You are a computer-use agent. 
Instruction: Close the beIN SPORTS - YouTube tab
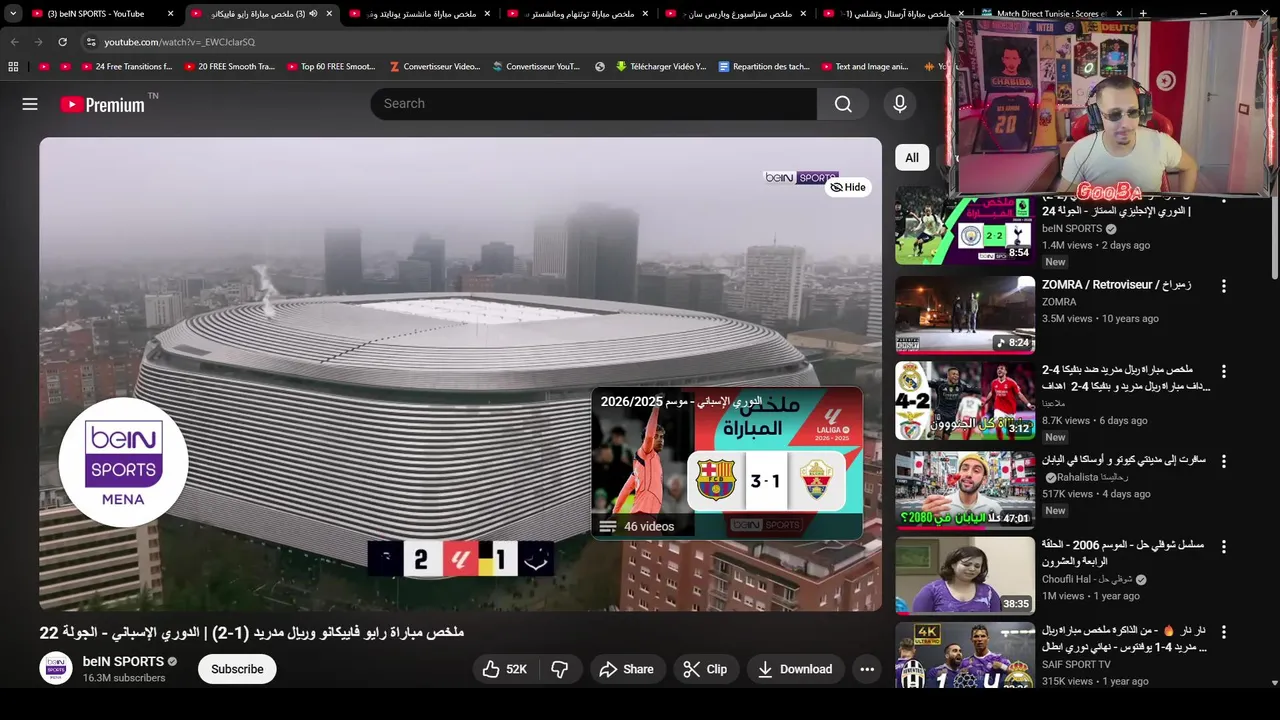pos(170,14)
